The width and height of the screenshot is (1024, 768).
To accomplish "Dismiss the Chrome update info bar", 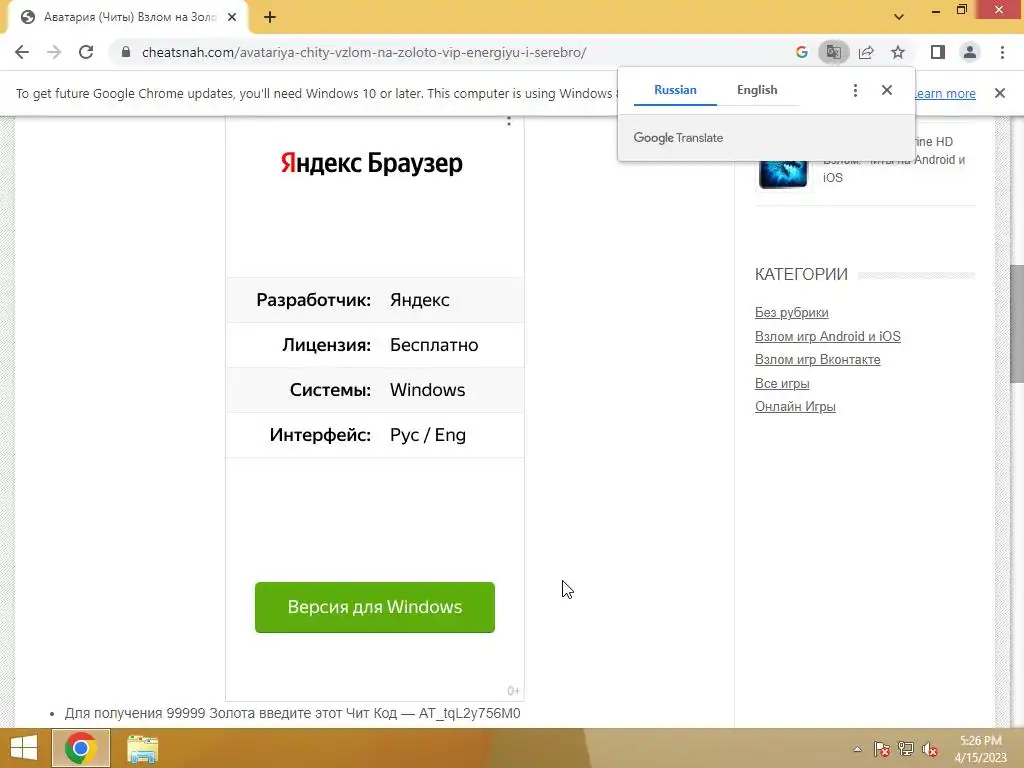I will pyautogui.click(x=999, y=93).
